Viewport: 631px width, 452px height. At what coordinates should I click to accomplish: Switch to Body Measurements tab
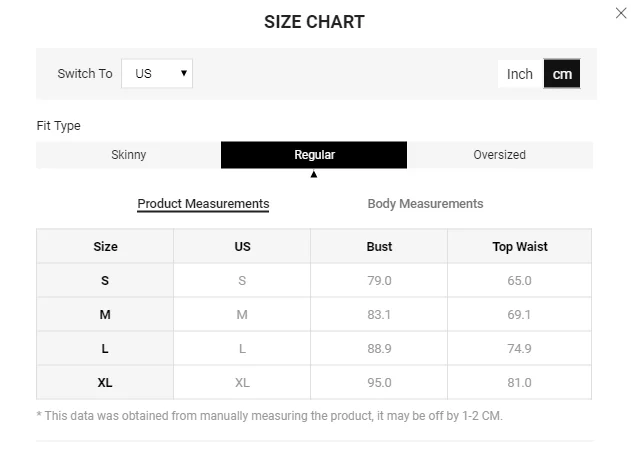[425, 204]
